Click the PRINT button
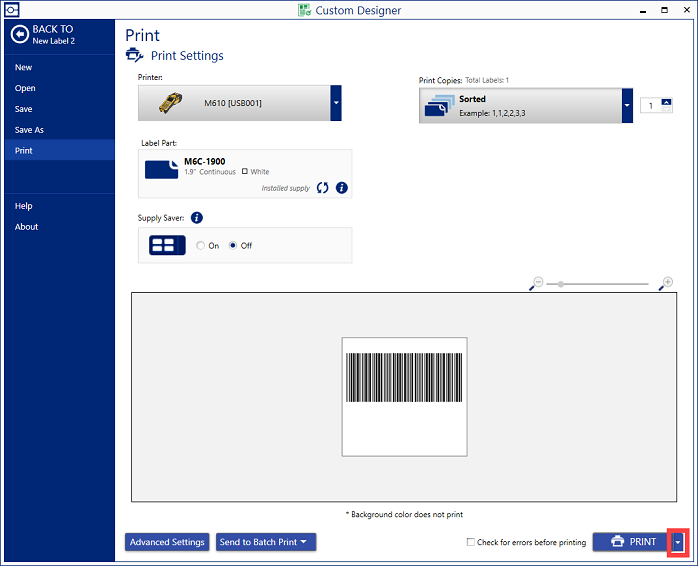Screen dimensions: 698x566 [633, 542]
